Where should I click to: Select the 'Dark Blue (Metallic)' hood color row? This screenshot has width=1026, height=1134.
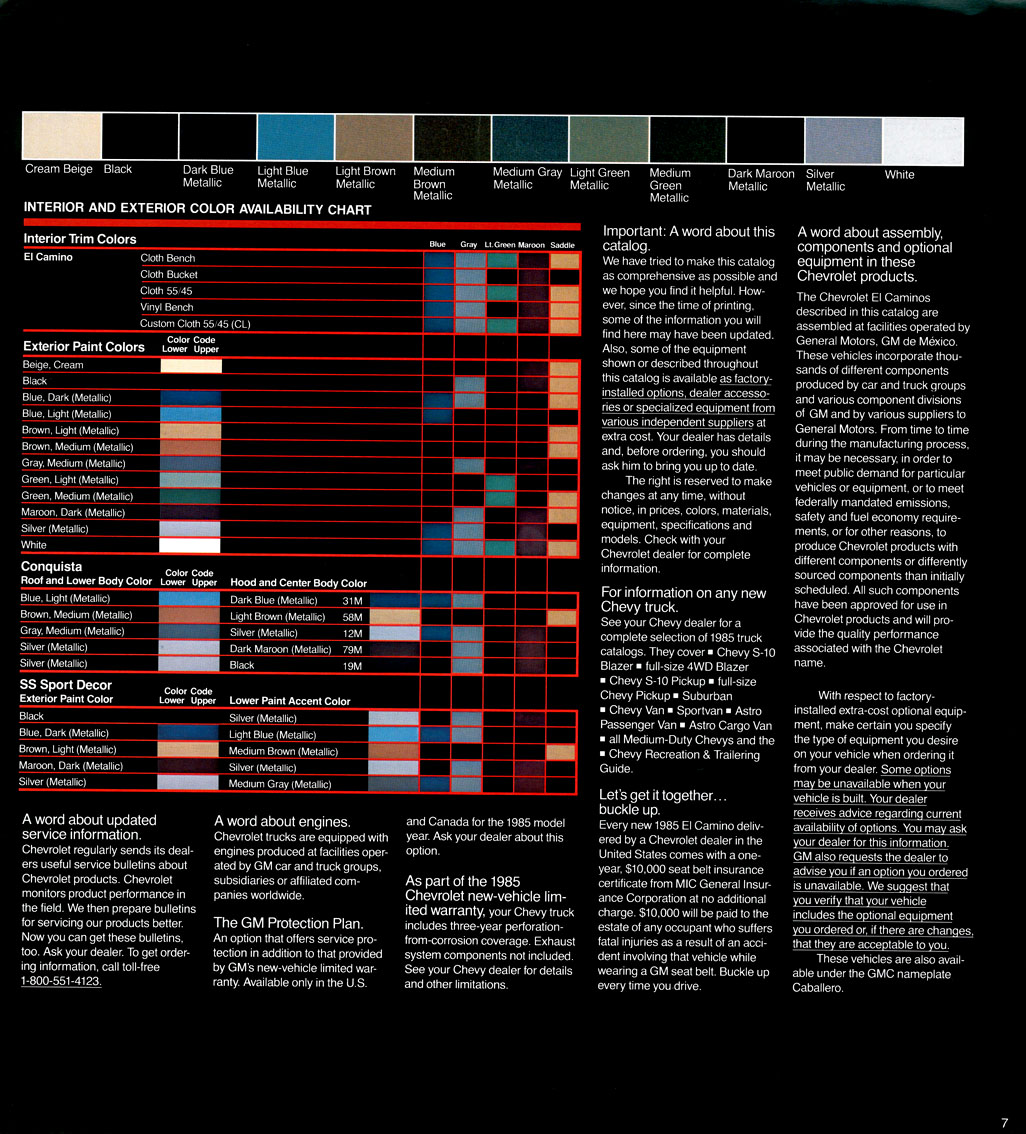tap(273, 600)
